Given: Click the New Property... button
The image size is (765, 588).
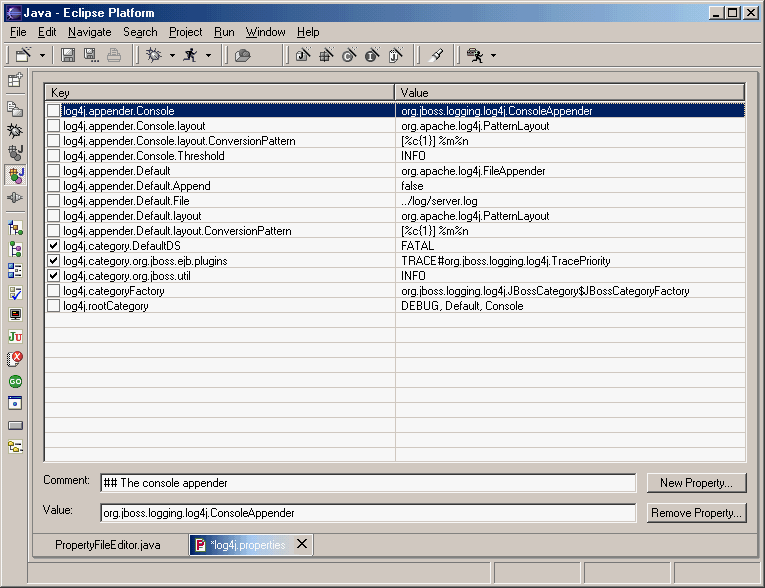Looking at the screenshot, I should click(696, 483).
